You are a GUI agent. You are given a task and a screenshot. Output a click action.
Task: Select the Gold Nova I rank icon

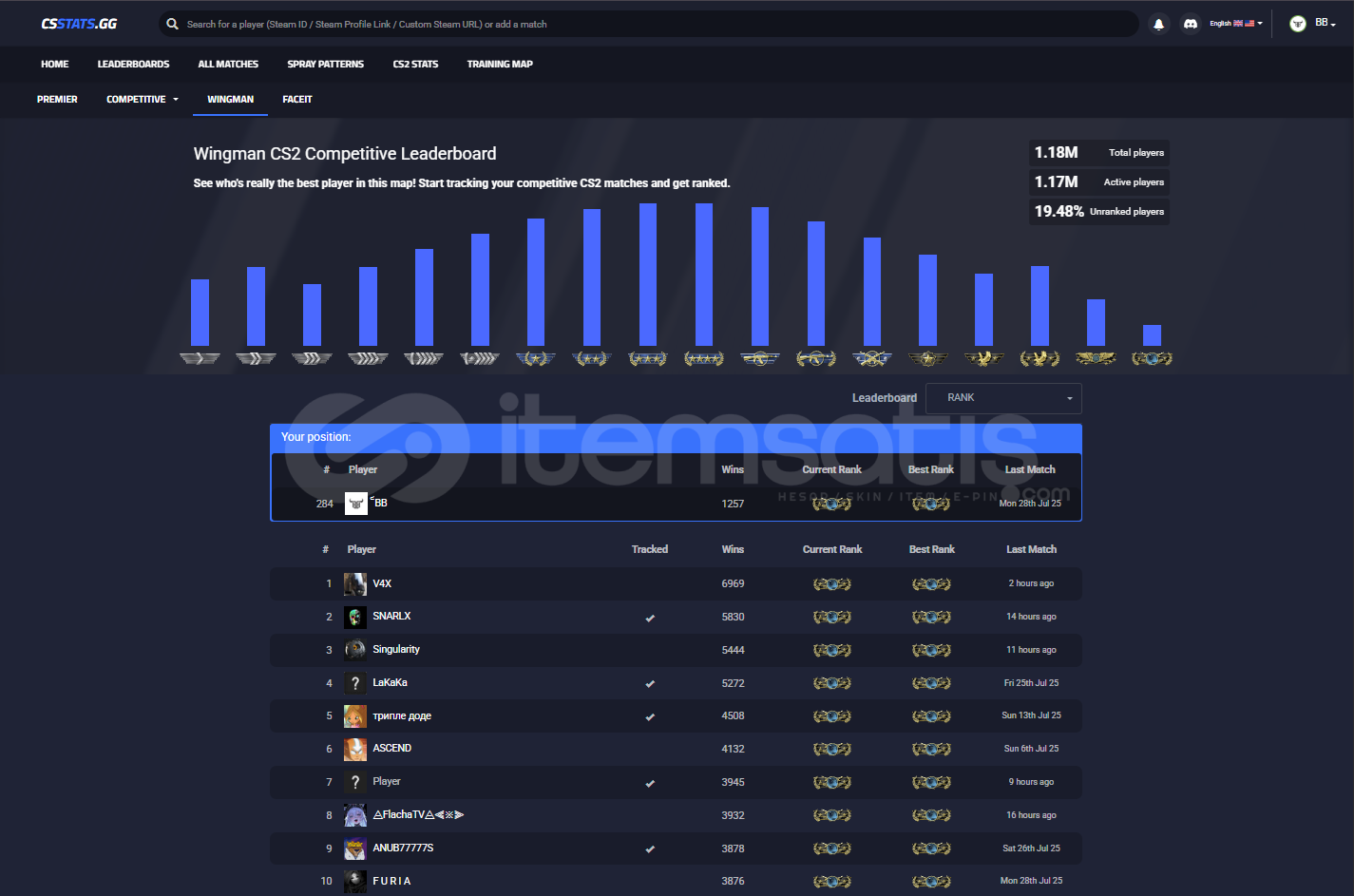click(536, 358)
